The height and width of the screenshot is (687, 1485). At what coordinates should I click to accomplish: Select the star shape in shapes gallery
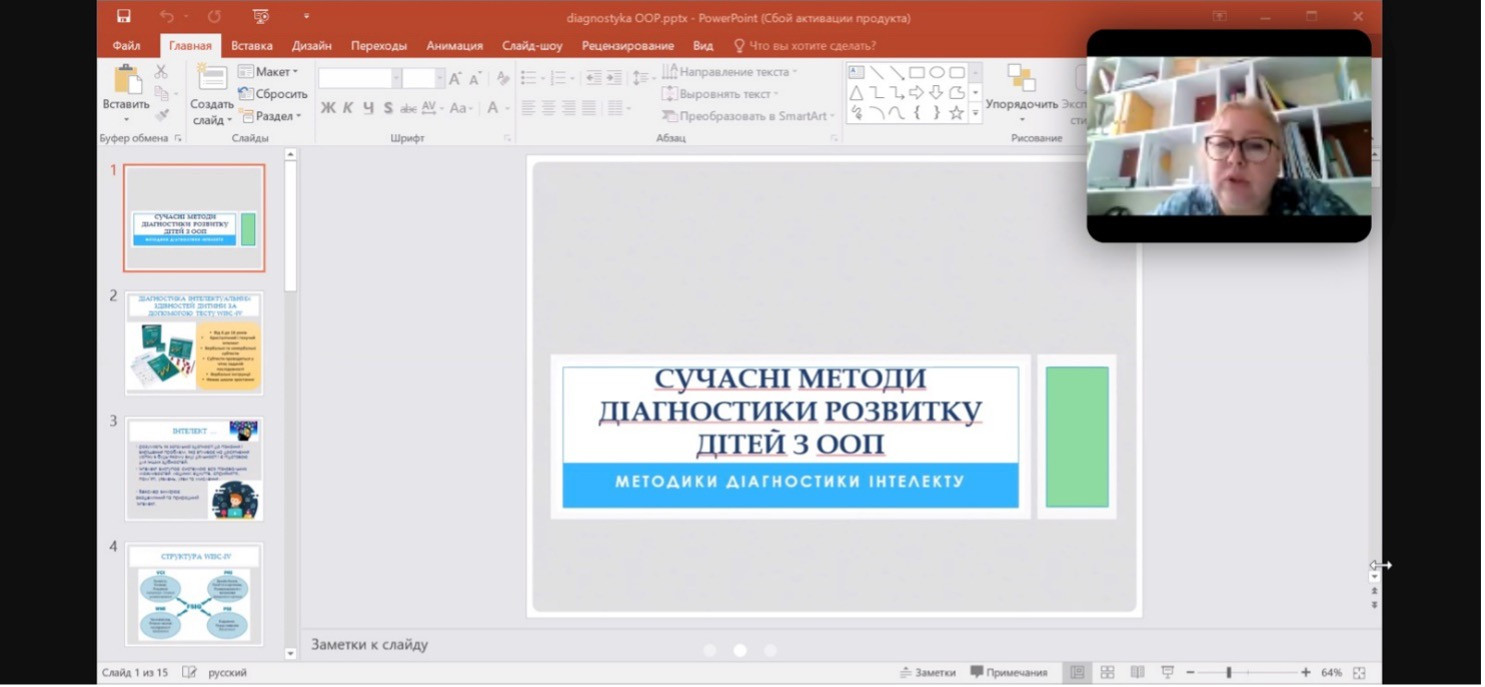pos(956,113)
